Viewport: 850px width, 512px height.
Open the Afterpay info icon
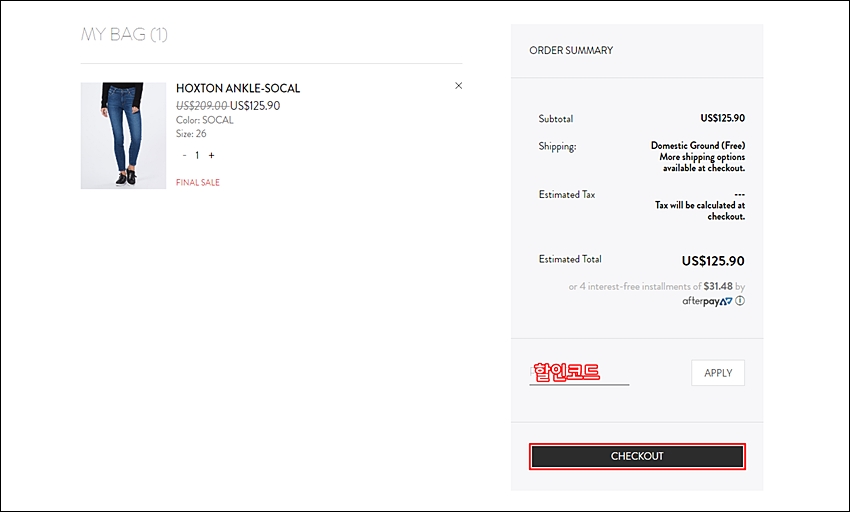(x=740, y=300)
